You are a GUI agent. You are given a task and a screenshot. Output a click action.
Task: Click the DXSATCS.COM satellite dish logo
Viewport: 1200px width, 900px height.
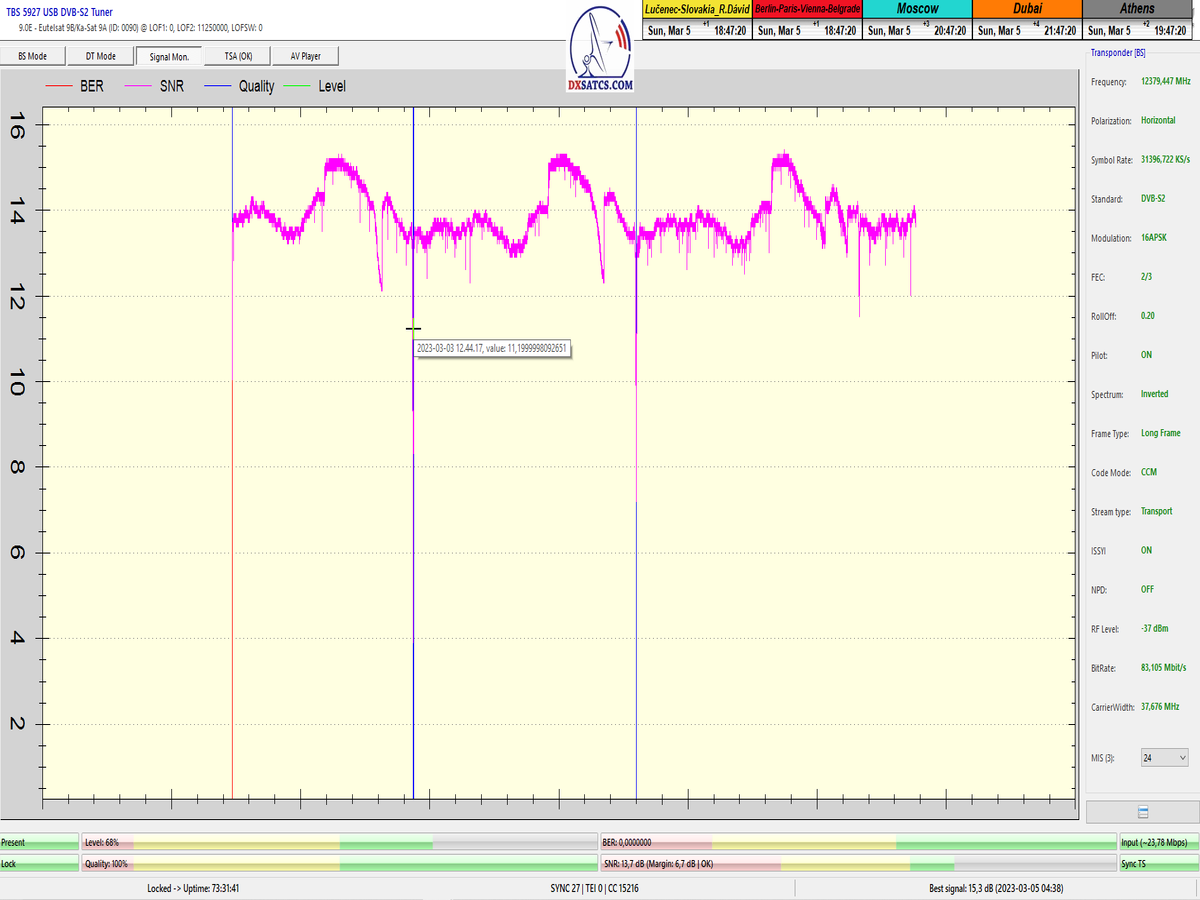[x=600, y=50]
